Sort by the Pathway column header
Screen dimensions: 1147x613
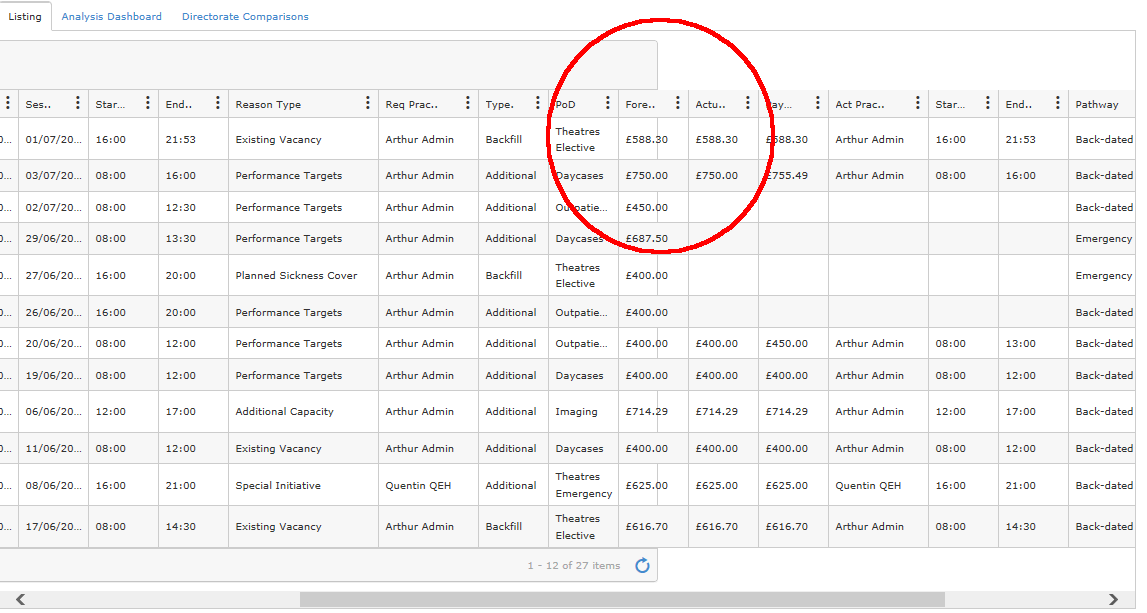point(1097,105)
